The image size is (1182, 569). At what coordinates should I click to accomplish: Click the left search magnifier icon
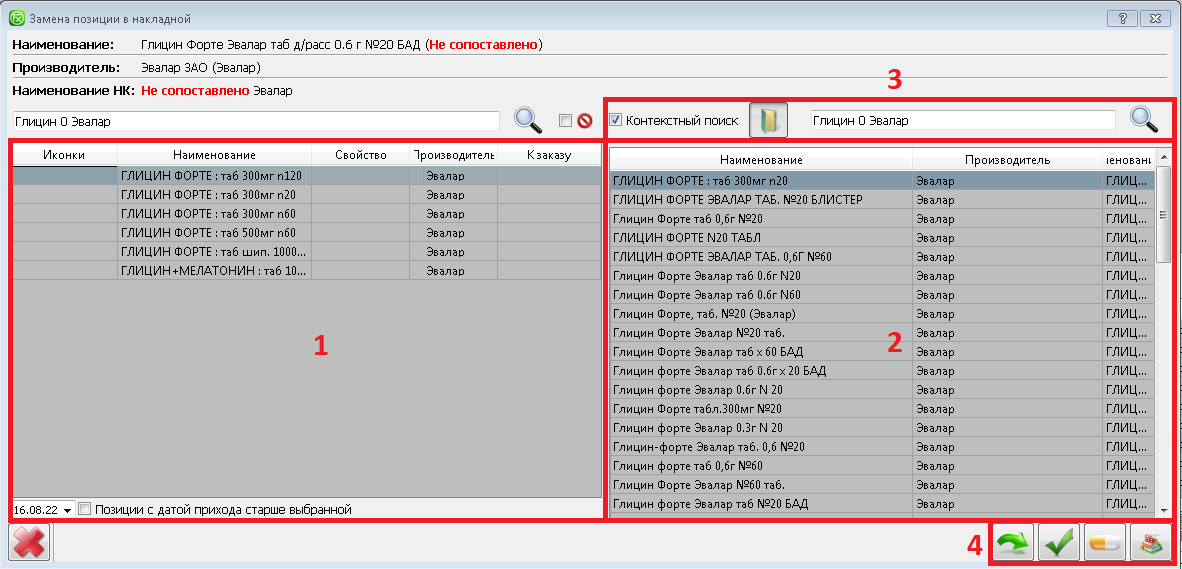pyautogui.click(x=528, y=120)
